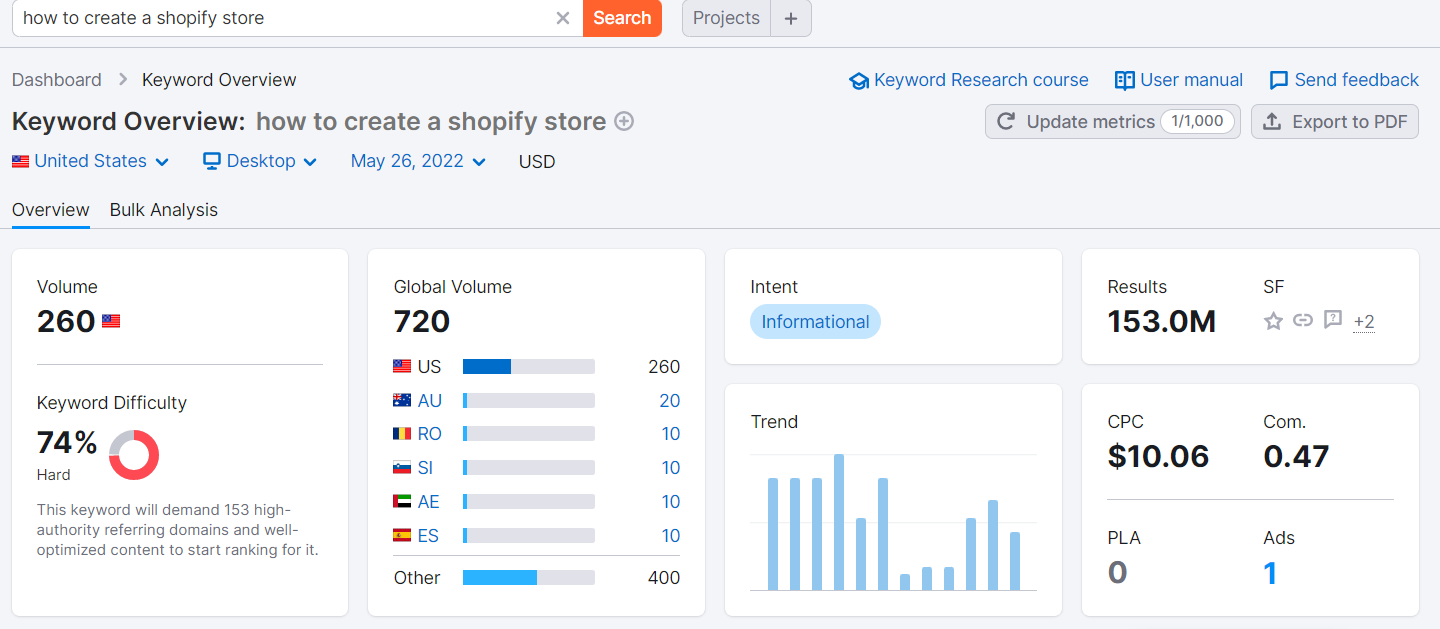Click the question bubble SERP feature icon
Screen dimensions: 1440x629
click(1332, 320)
